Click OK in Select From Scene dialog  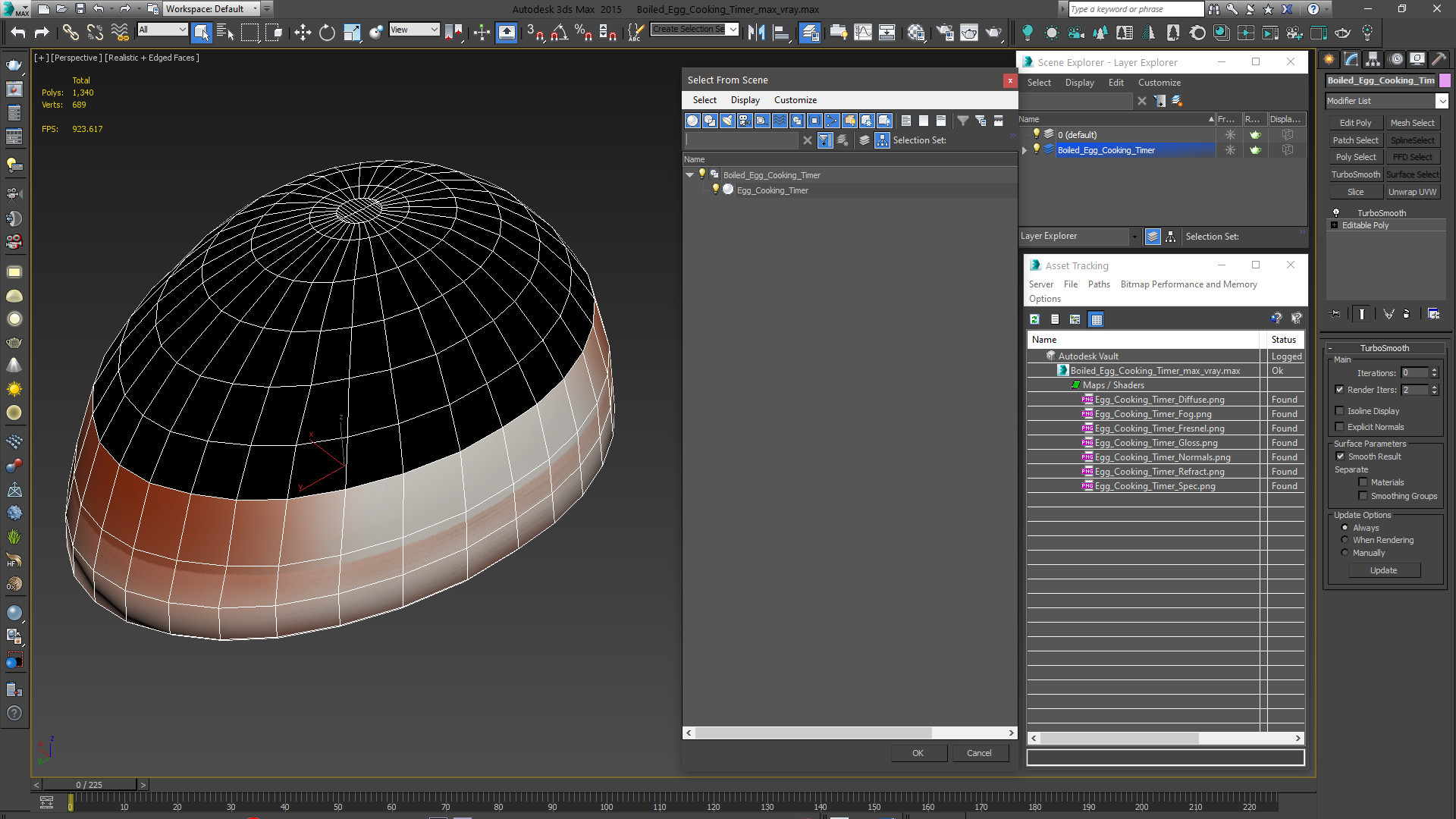[918, 753]
